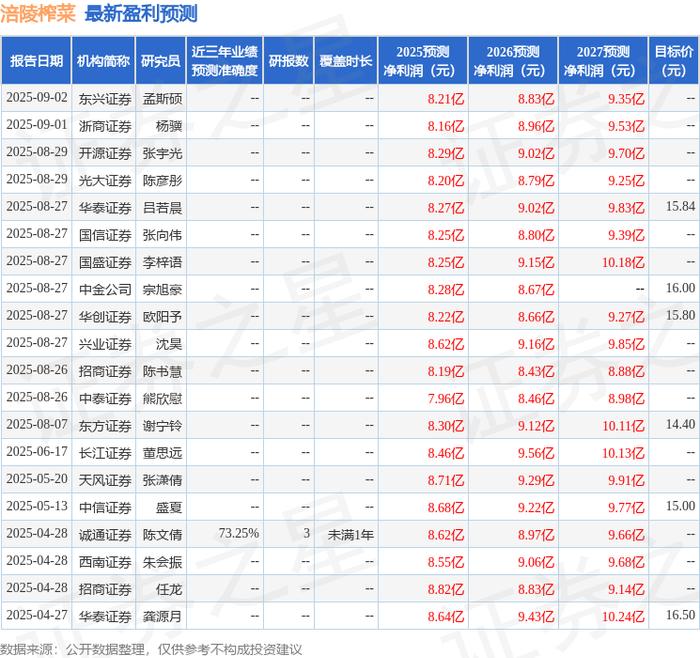Click target price 16.50

pos(680,615)
